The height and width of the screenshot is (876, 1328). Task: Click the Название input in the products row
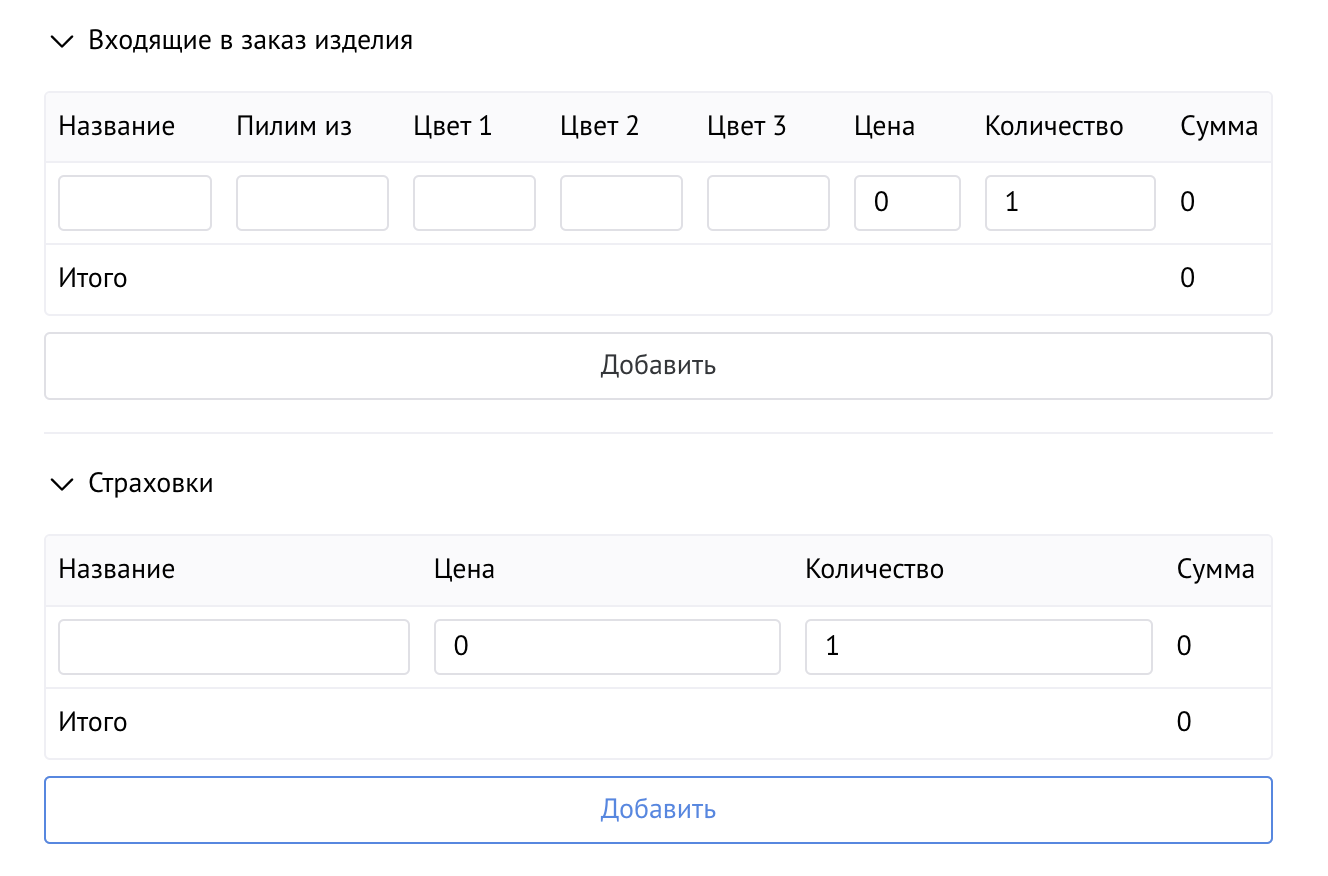coord(134,202)
